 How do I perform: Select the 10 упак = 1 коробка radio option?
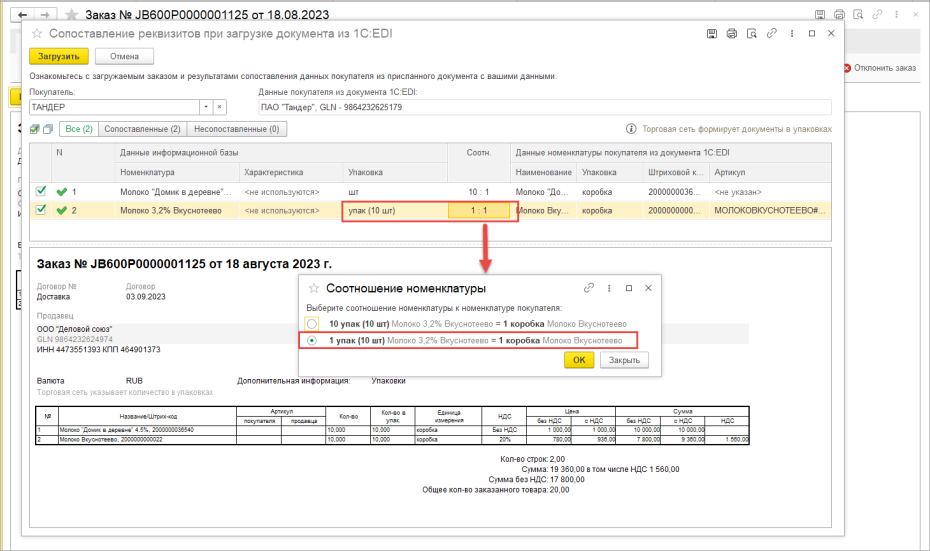[x=312, y=324]
